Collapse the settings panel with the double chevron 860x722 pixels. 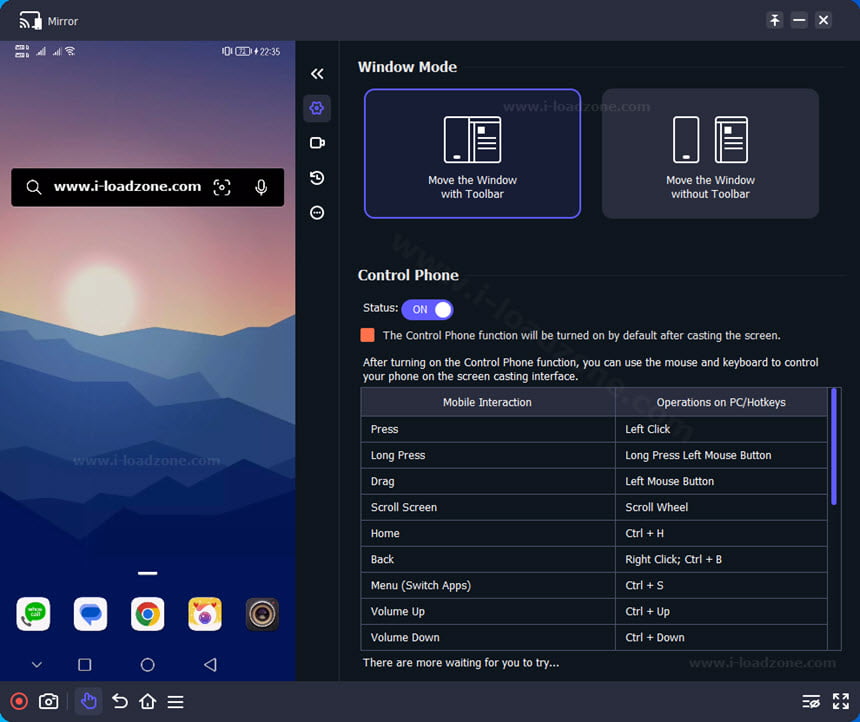coord(317,74)
